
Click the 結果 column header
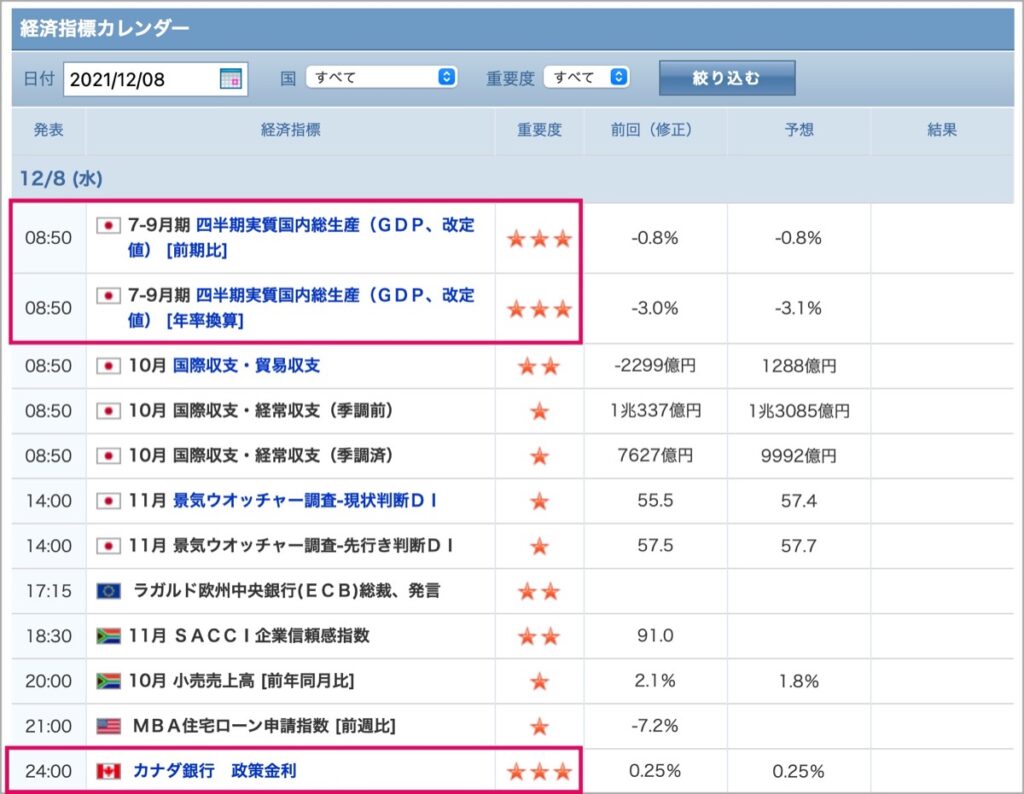pos(942,130)
